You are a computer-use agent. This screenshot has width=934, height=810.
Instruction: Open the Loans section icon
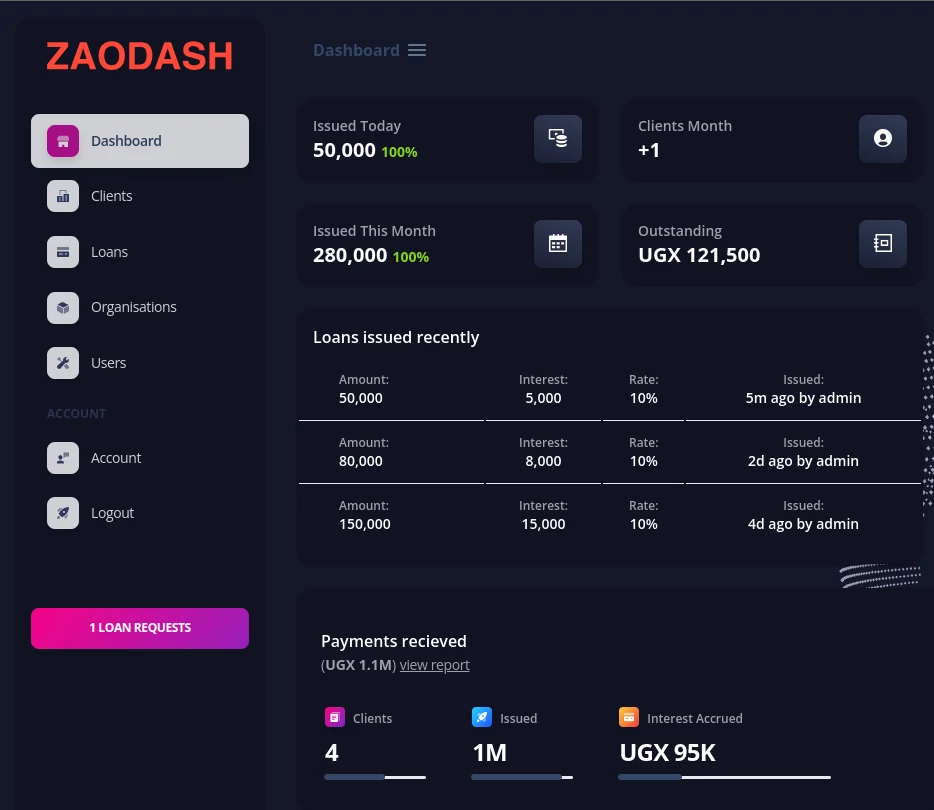pyautogui.click(x=63, y=252)
